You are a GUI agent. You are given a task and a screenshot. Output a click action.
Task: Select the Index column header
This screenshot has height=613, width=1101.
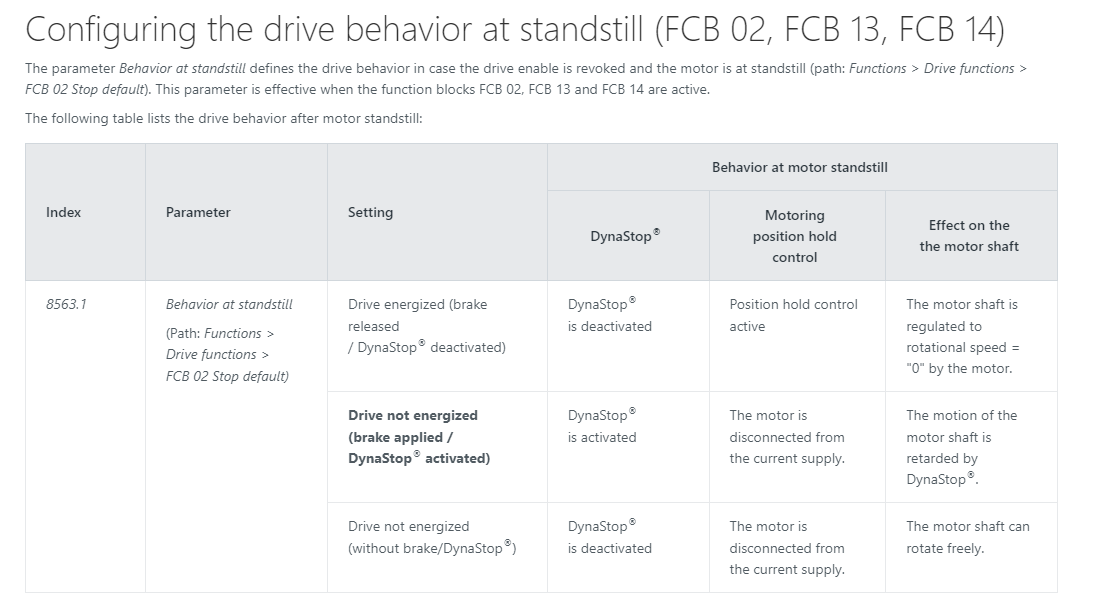[63, 212]
